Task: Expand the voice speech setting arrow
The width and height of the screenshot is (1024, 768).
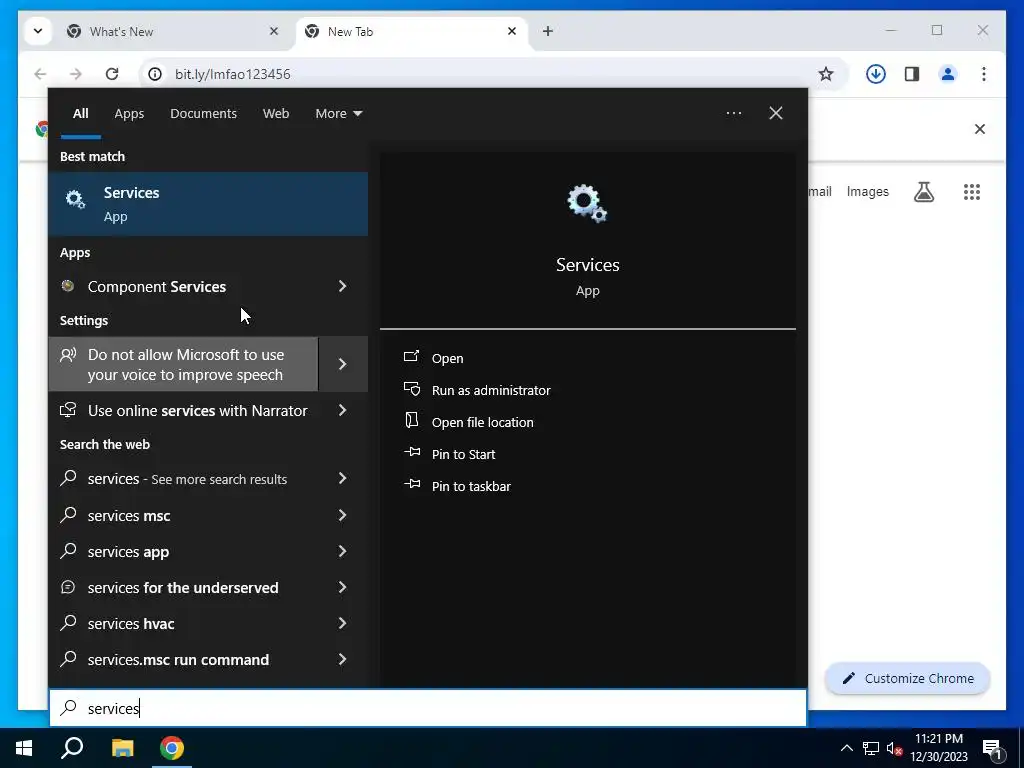Action: pos(343,364)
